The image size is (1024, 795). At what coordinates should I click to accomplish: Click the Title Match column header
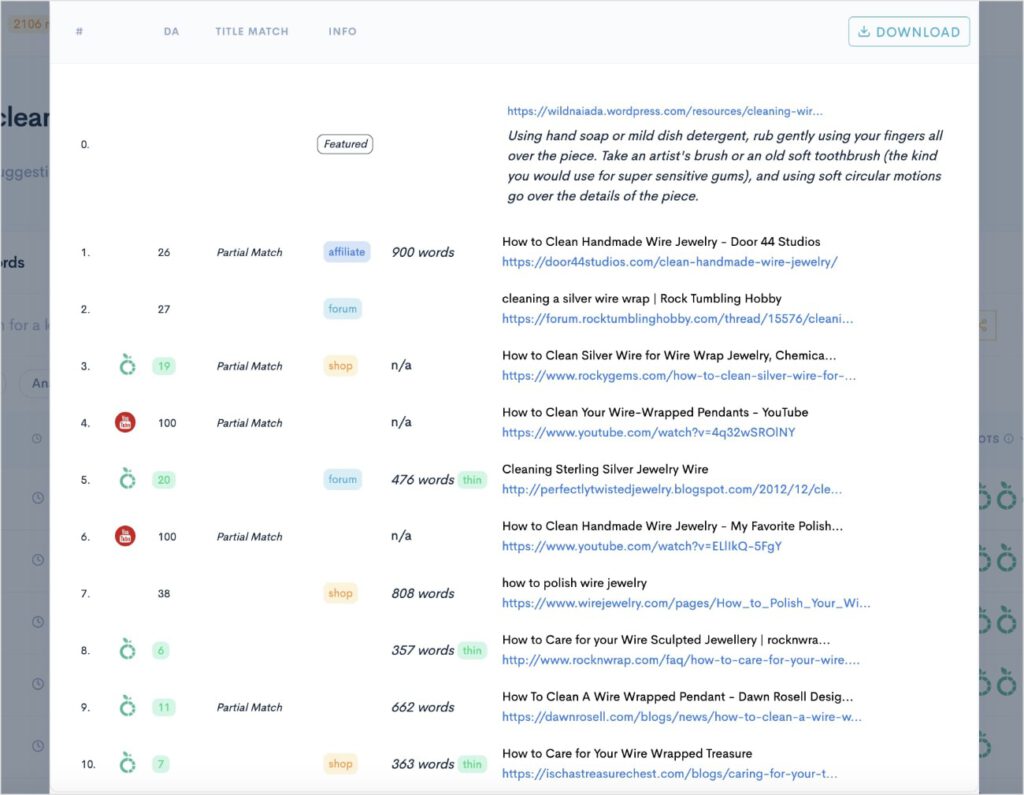click(x=251, y=32)
